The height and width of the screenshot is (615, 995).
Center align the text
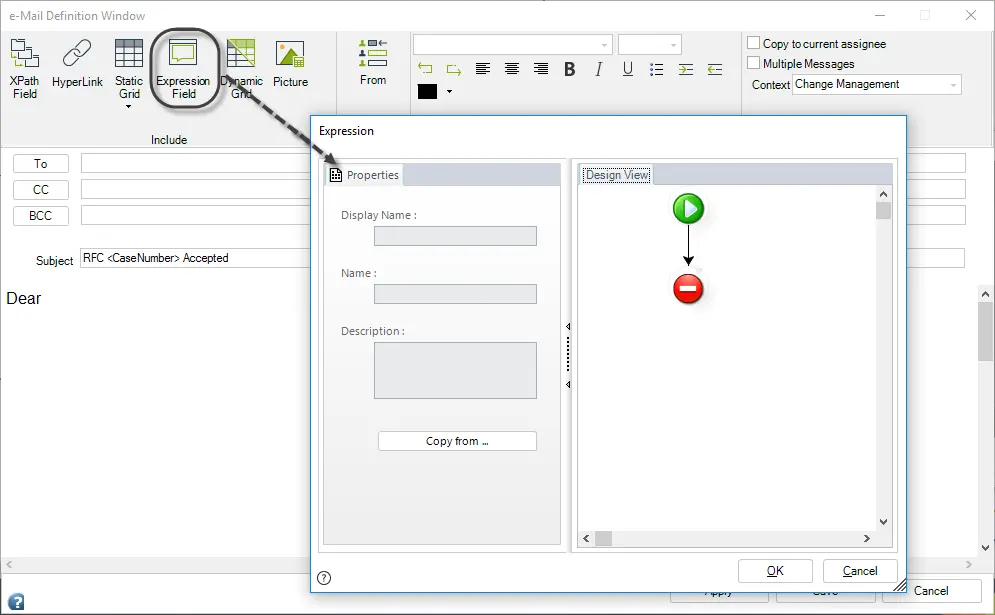[x=511, y=69]
